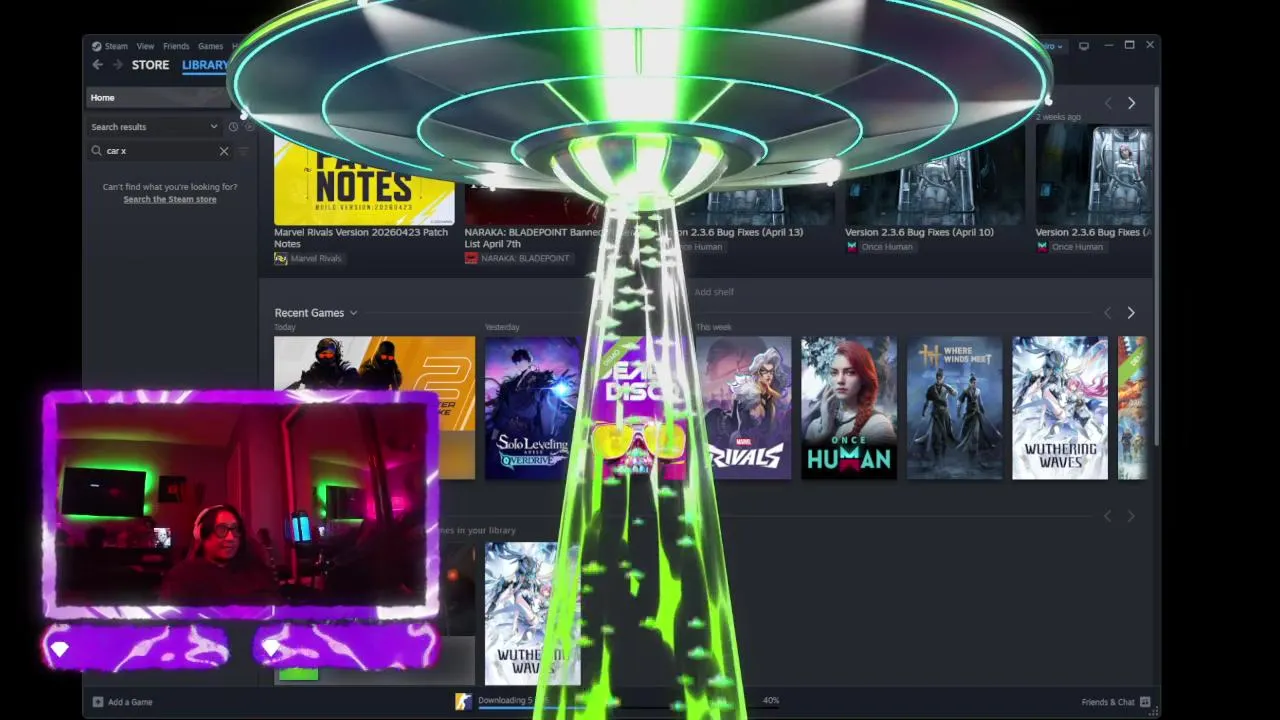The width and height of the screenshot is (1280, 720).
Task: Go forward with the Steam forward arrow
Action: pos(117,65)
